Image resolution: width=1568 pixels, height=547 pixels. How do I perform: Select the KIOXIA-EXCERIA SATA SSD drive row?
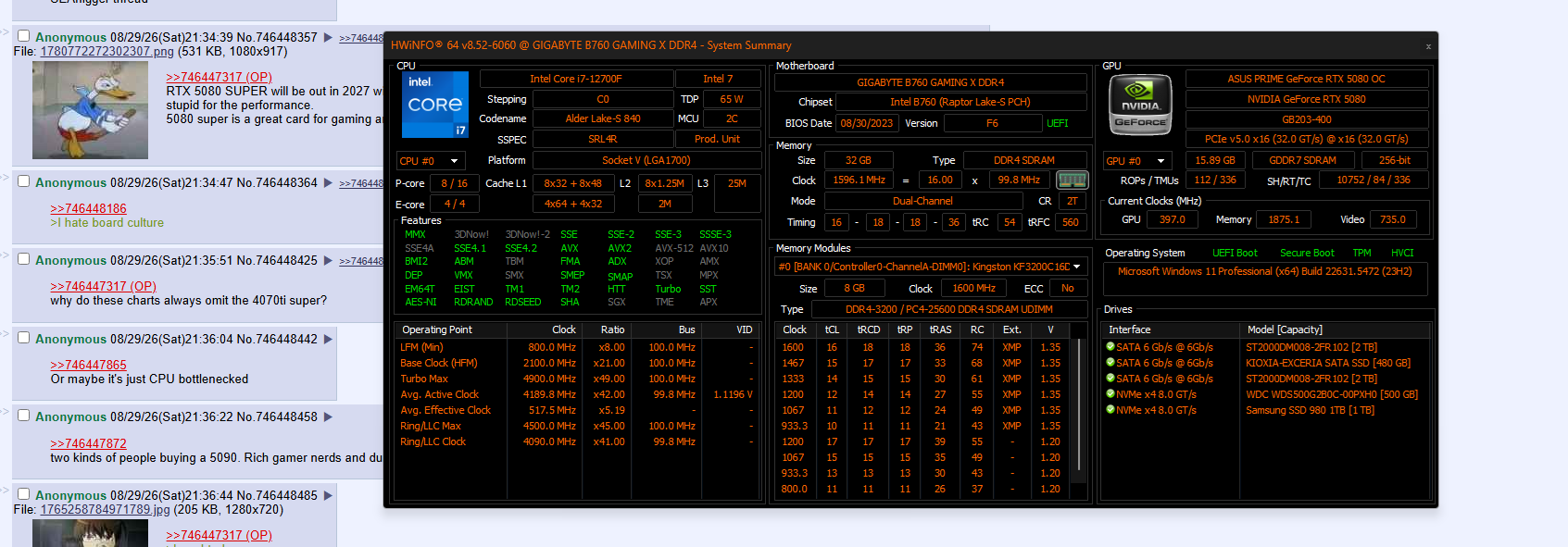pos(1266,364)
